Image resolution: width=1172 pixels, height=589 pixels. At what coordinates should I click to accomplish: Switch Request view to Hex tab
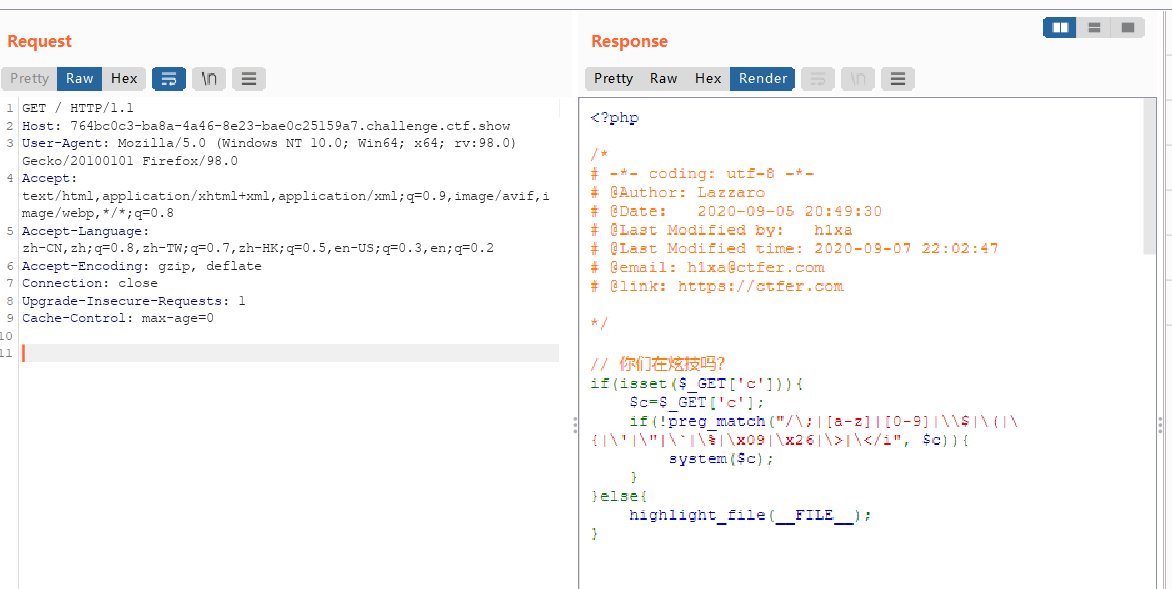tap(124, 78)
